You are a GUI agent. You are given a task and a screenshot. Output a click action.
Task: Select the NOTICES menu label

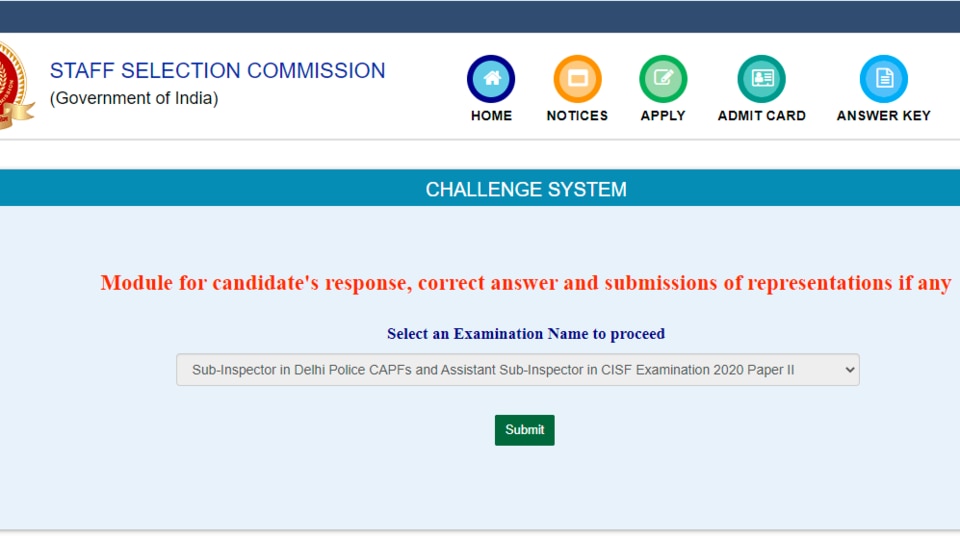577,116
